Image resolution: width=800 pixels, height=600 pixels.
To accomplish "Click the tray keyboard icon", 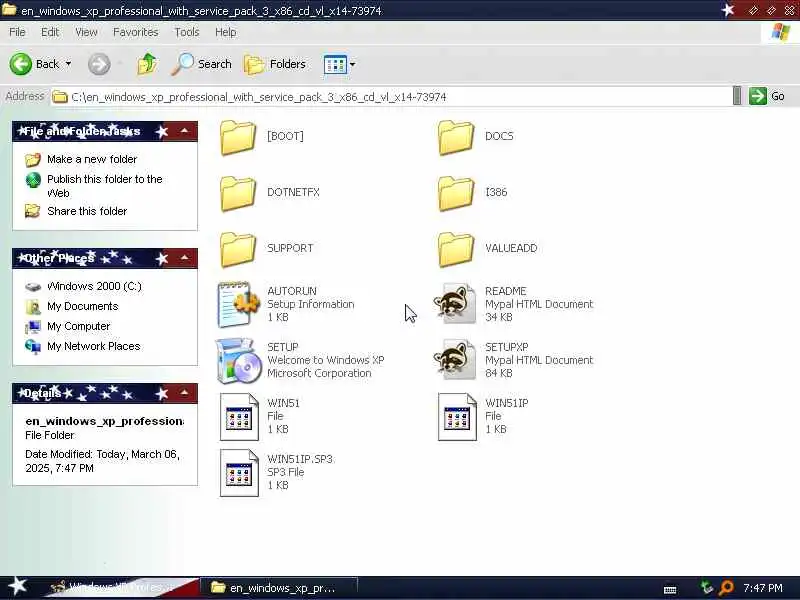I will click(670, 590).
